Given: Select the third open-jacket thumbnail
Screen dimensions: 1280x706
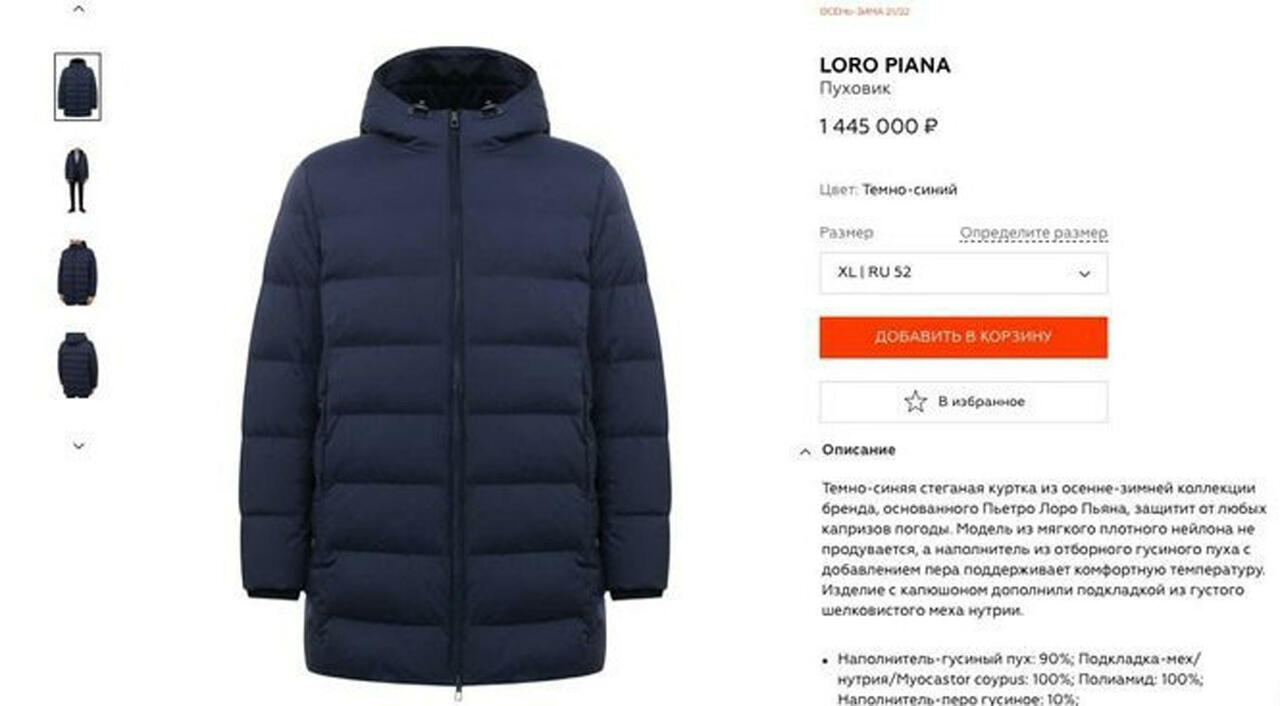Looking at the screenshot, I should tap(78, 273).
